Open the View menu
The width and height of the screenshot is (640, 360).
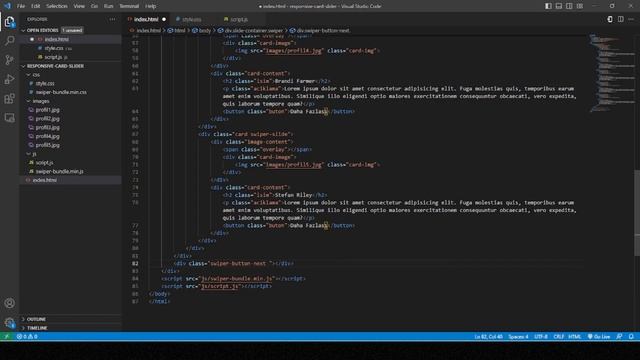79,6
